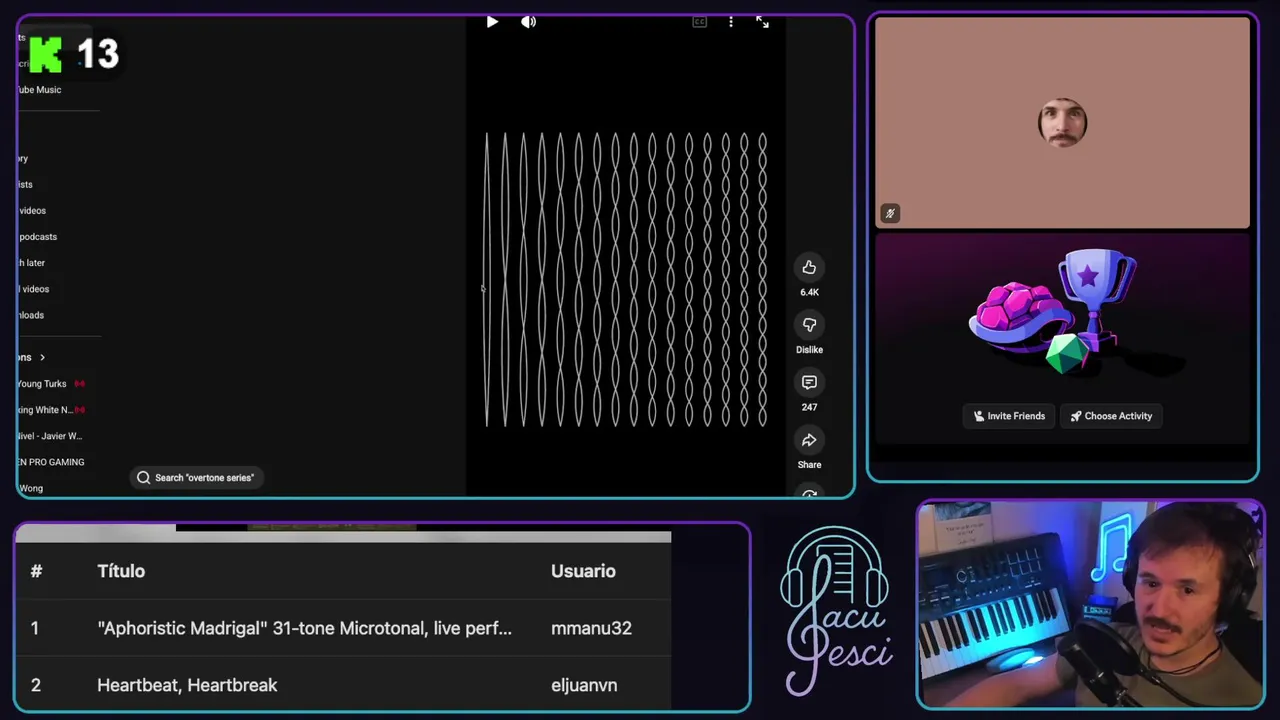Image resolution: width=1280 pixels, height=720 pixels.
Task: Click the user avatar in the call tile
Action: 1062,123
